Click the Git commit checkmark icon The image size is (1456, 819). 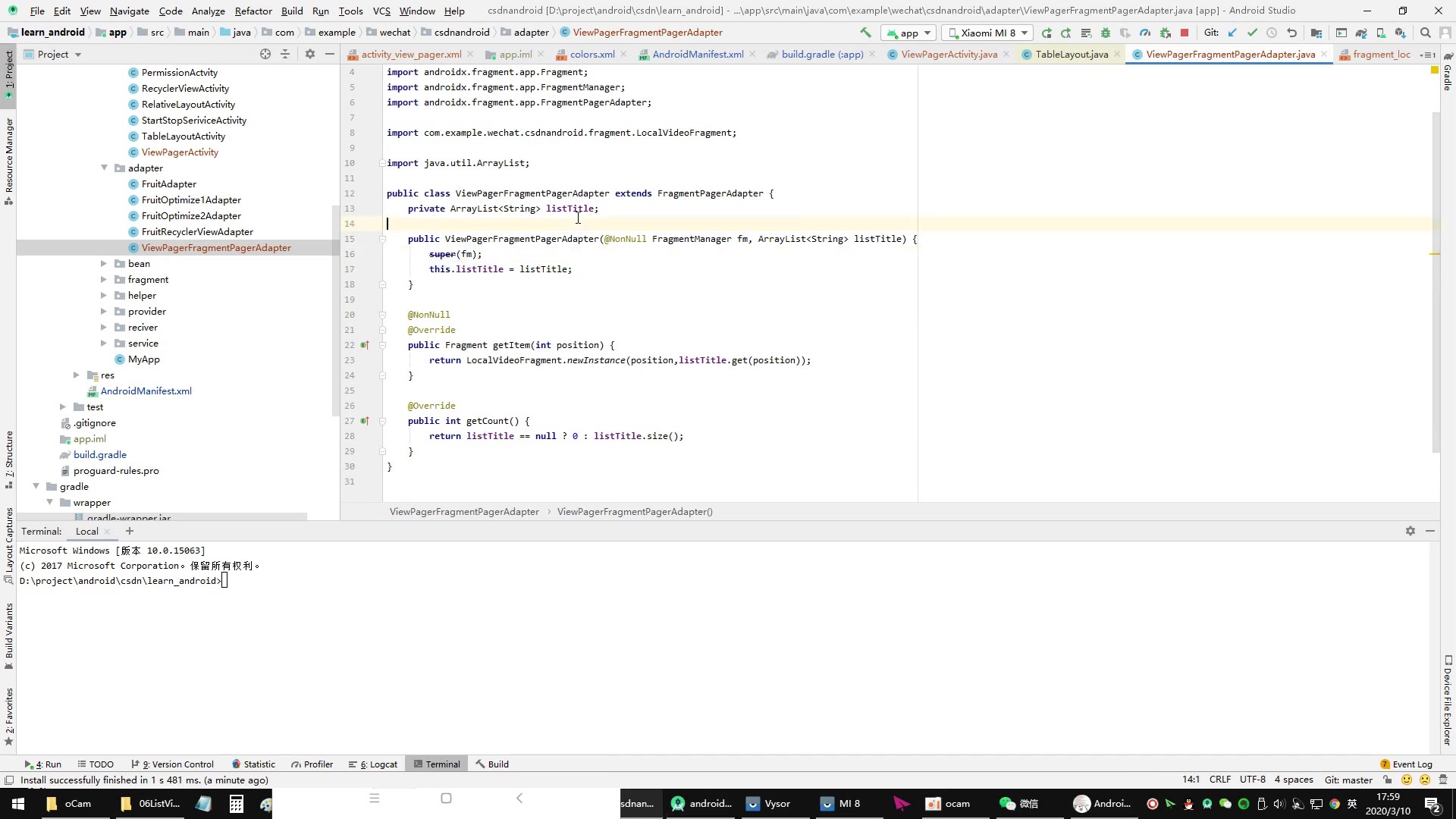click(x=1252, y=33)
